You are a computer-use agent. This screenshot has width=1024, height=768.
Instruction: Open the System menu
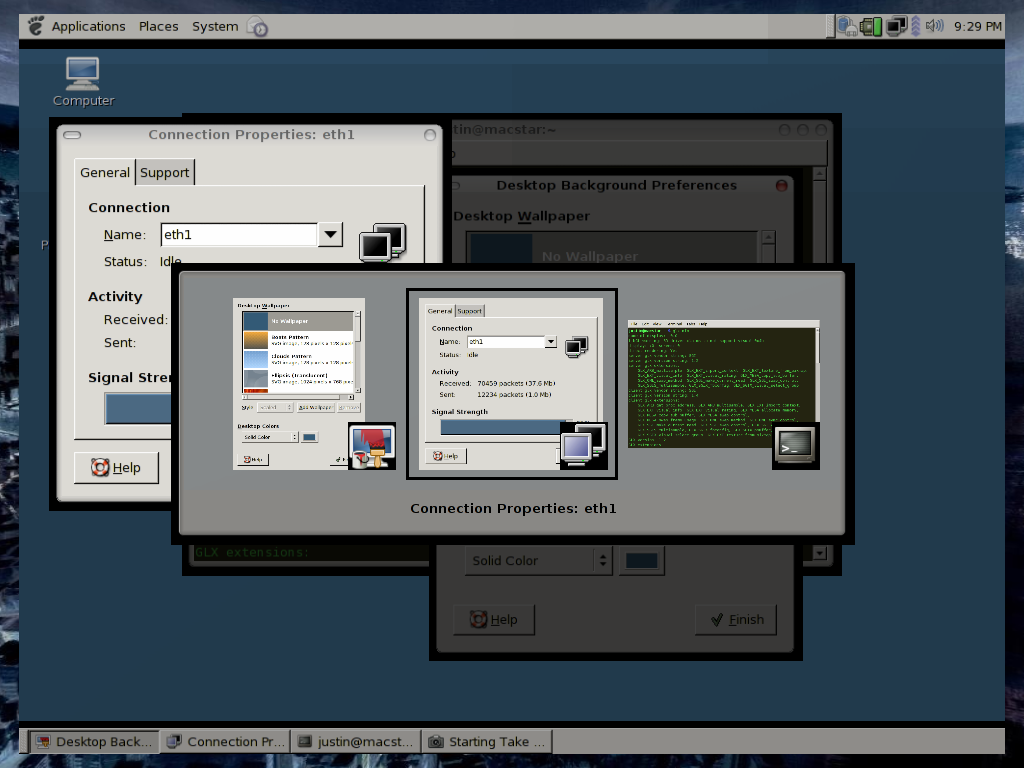click(x=215, y=26)
